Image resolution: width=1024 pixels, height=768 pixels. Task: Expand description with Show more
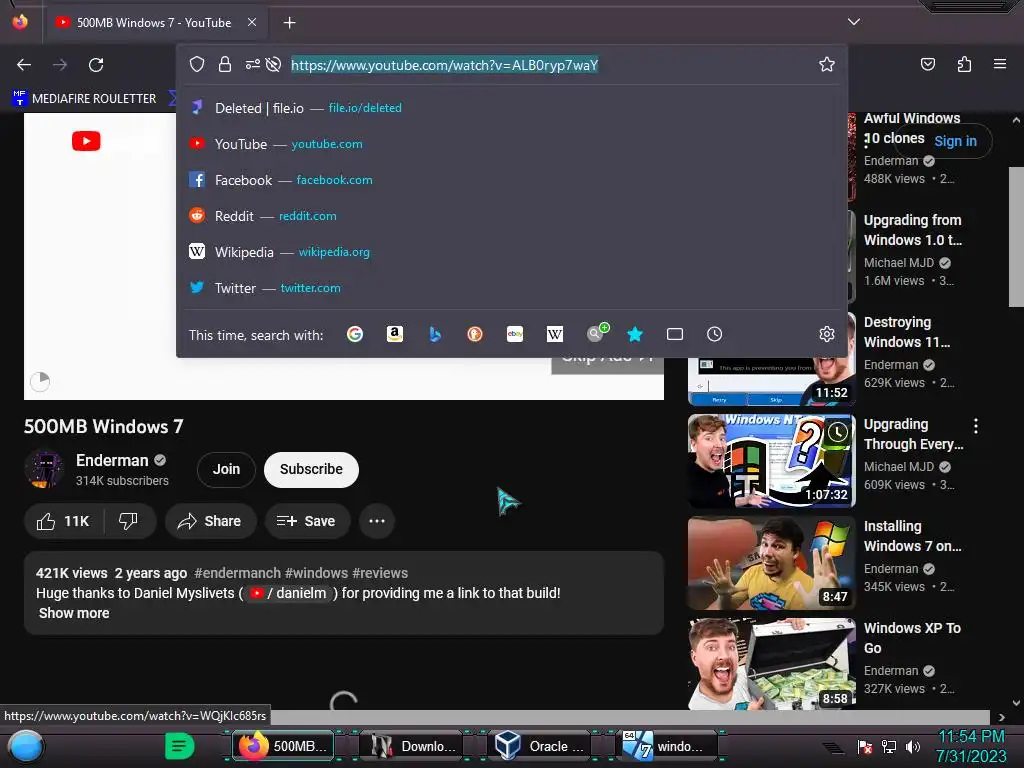[74, 613]
